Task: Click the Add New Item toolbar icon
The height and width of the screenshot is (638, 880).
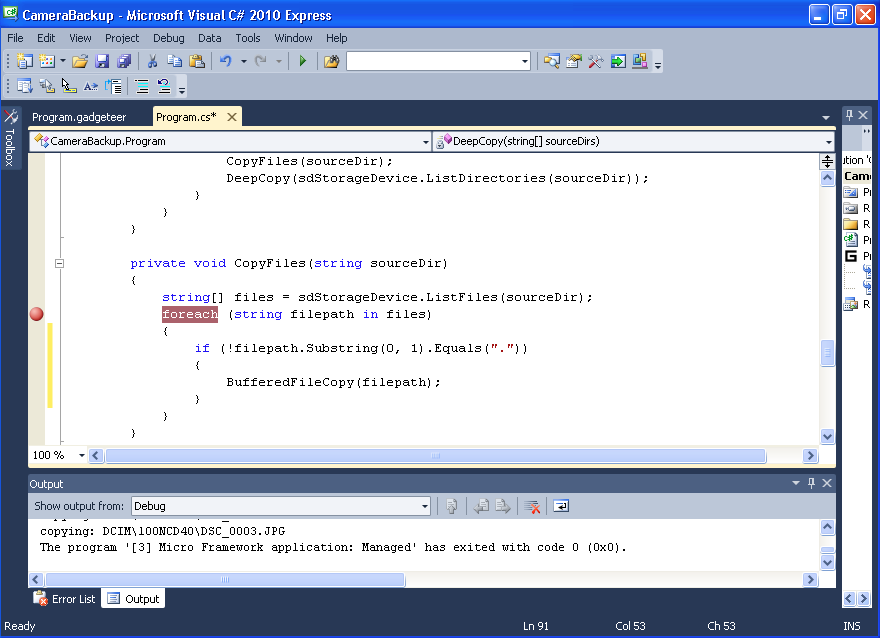Action: coord(47,61)
